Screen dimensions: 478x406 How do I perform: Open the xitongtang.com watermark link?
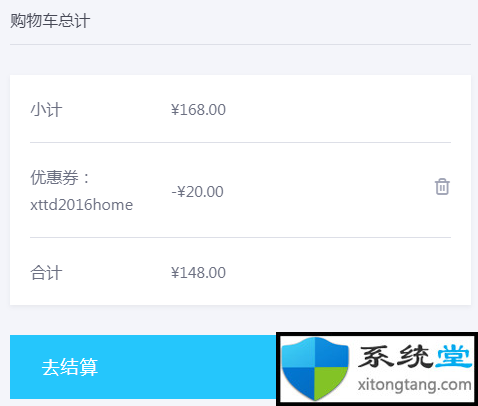[414, 385]
